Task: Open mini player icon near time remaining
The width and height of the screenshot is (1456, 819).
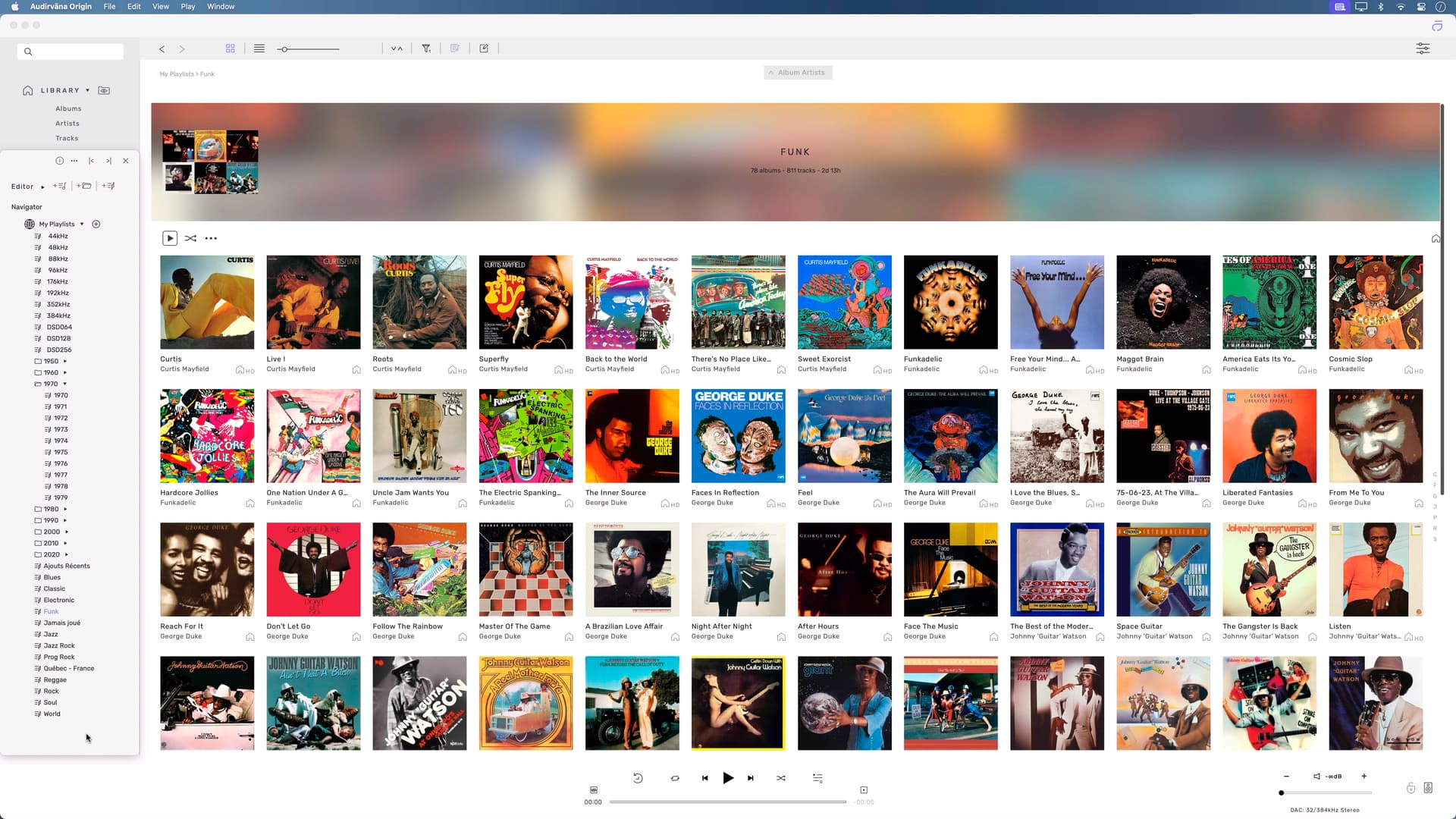Action: (864, 790)
